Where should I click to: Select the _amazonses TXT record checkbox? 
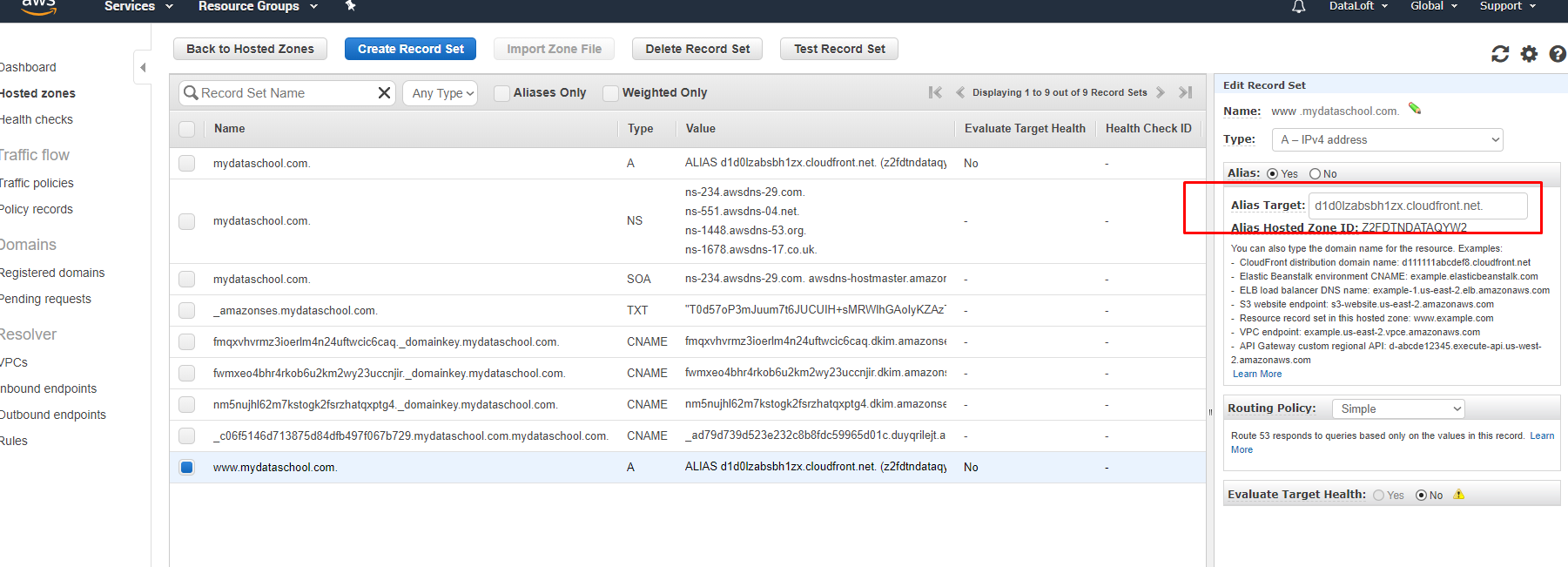click(186, 310)
